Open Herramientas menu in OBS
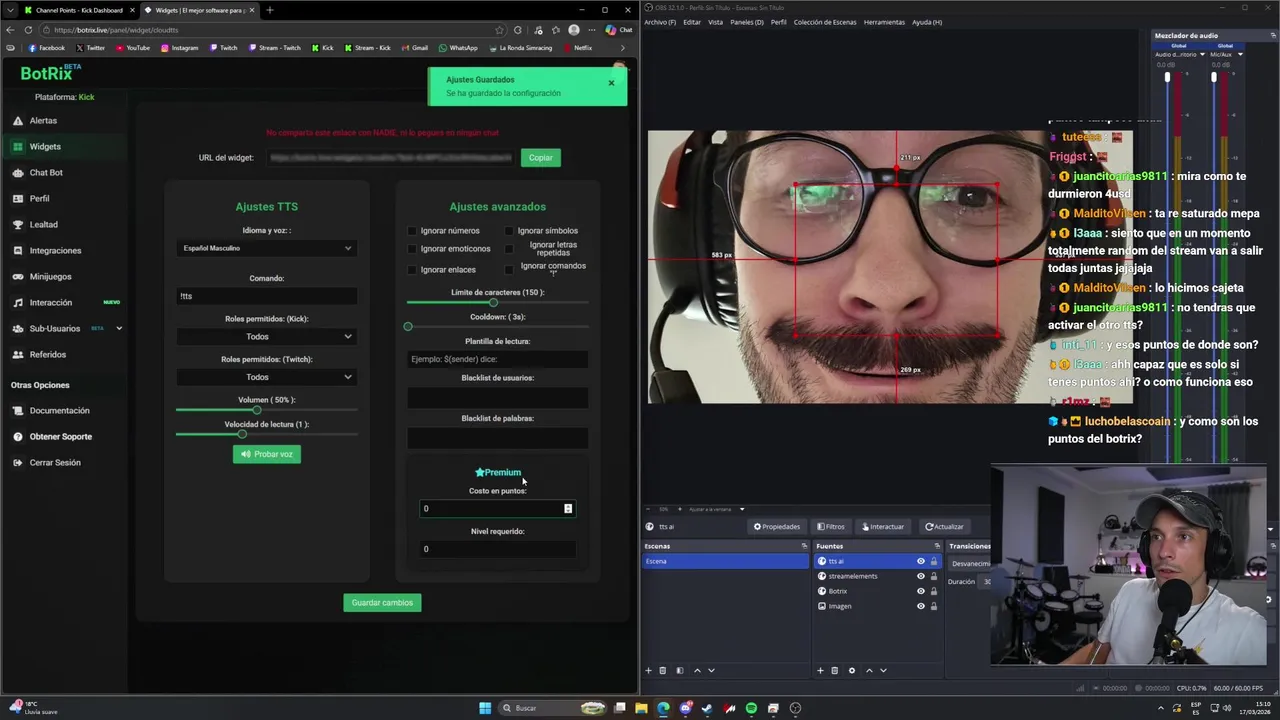Image resolution: width=1280 pixels, height=720 pixels. tap(884, 22)
